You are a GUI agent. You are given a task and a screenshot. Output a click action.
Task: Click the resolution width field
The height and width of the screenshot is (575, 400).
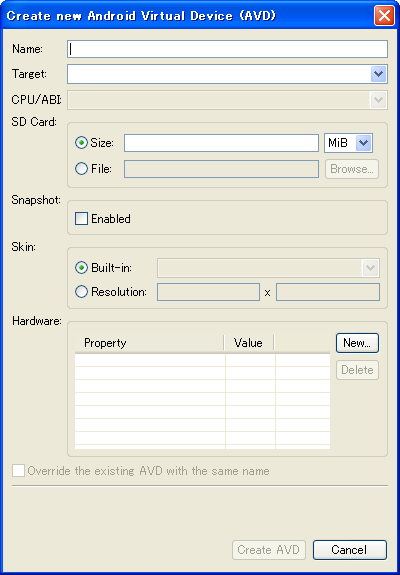tap(208, 292)
